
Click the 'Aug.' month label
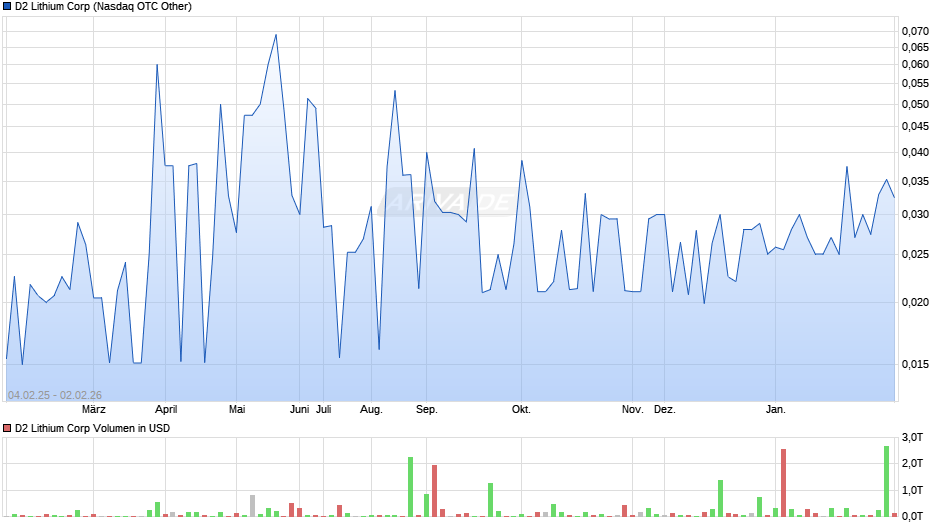pos(371,410)
